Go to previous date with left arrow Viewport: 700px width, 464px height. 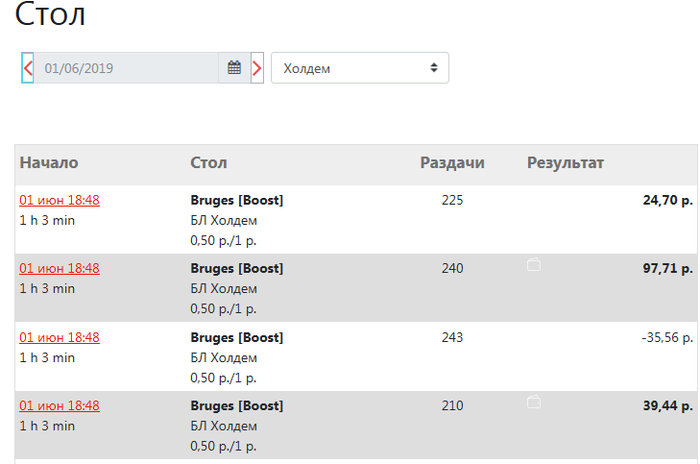pyautogui.click(x=28, y=68)
